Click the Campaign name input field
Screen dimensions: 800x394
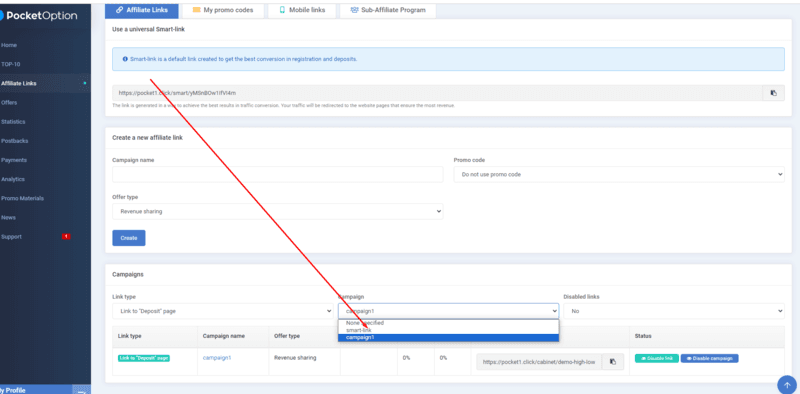(x=278, y=174)
